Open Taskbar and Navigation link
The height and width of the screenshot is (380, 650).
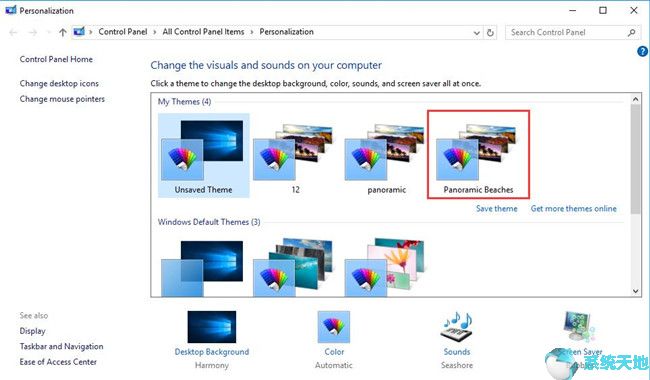click(x=61, y=346)
